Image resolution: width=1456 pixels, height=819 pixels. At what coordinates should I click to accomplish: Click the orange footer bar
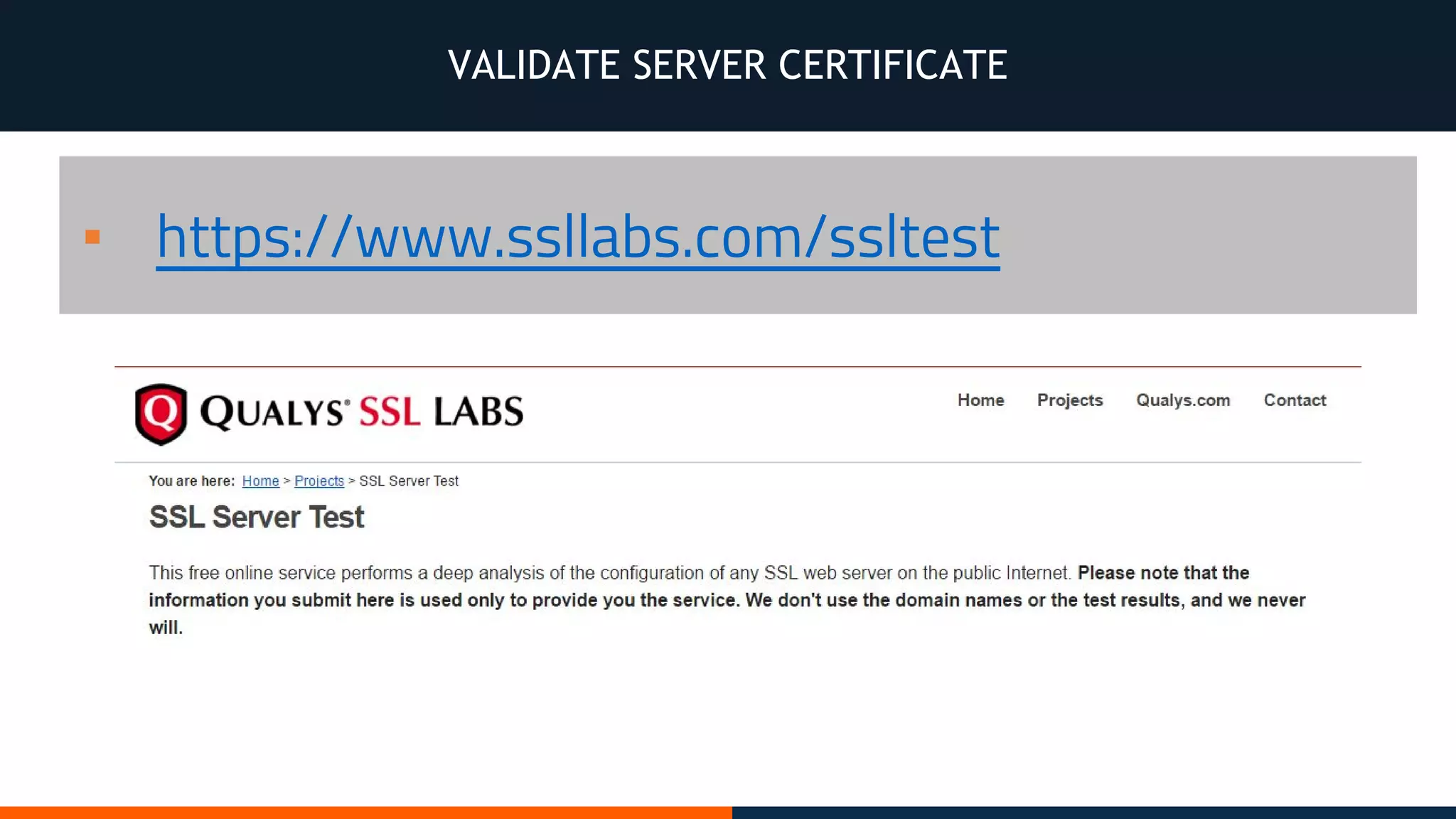click(x=365, y=812)
